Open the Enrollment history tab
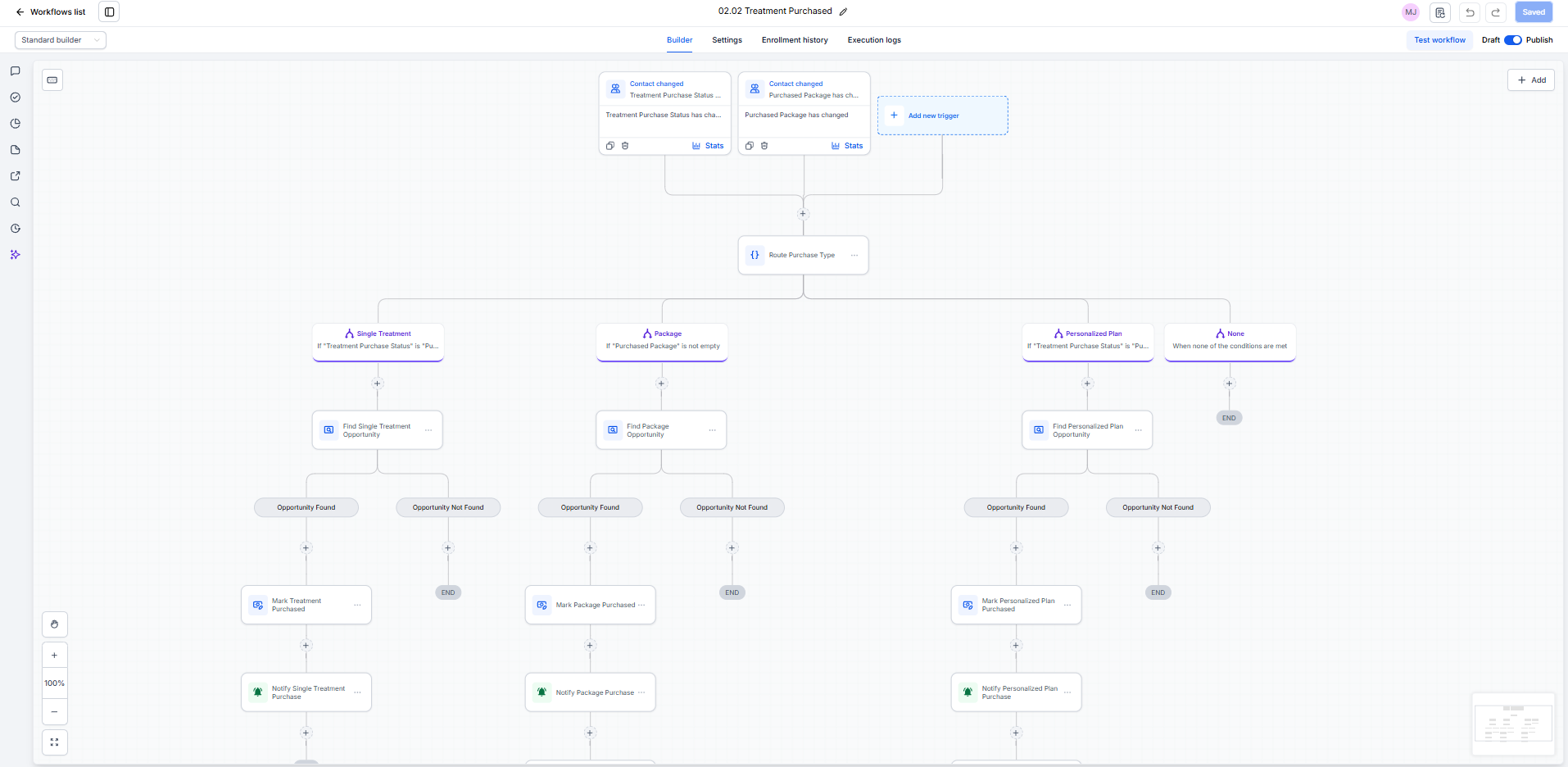1568x767 pixels. tap(795, 40)
